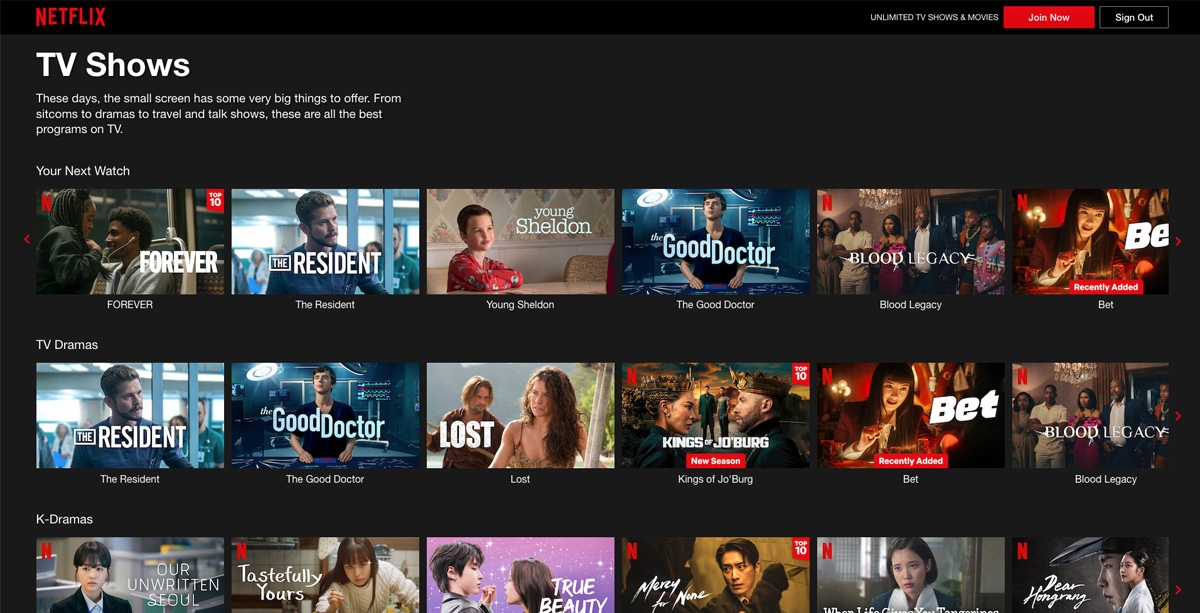Open Our Unwritten Seoul thumbnail
Image resolution: width=1200 pixels, height=613 pixels.
tap(130, 575)
